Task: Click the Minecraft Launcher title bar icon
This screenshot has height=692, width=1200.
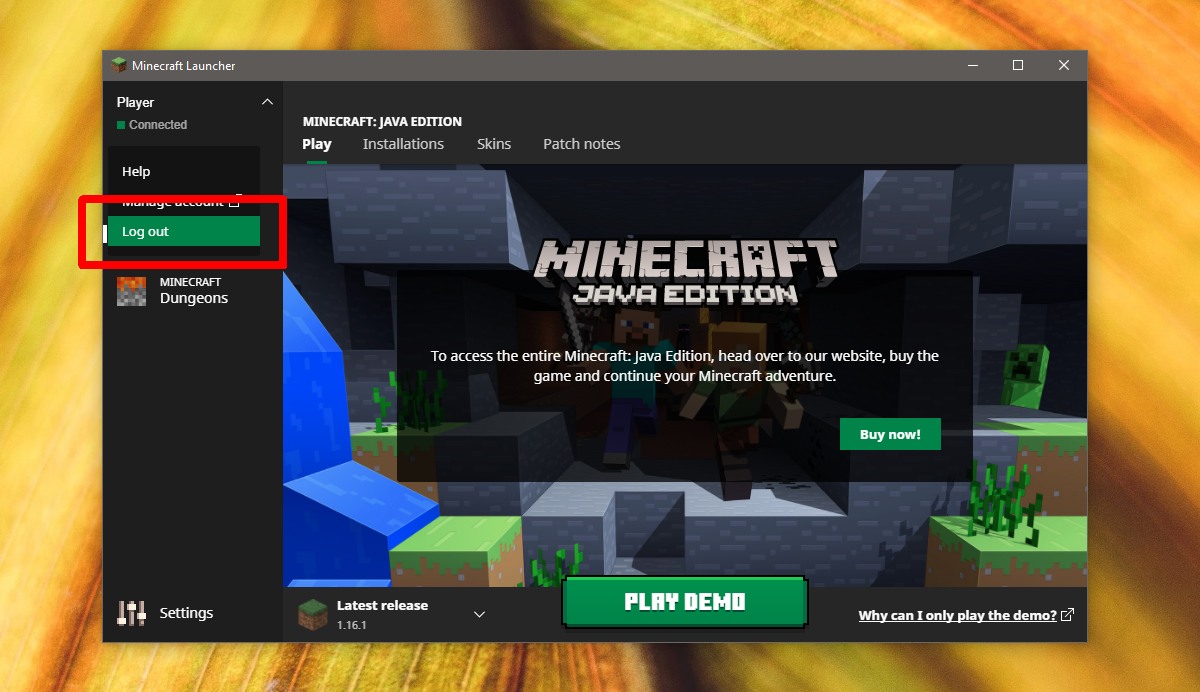Action: pyautogui.click(x=119, y=66)
